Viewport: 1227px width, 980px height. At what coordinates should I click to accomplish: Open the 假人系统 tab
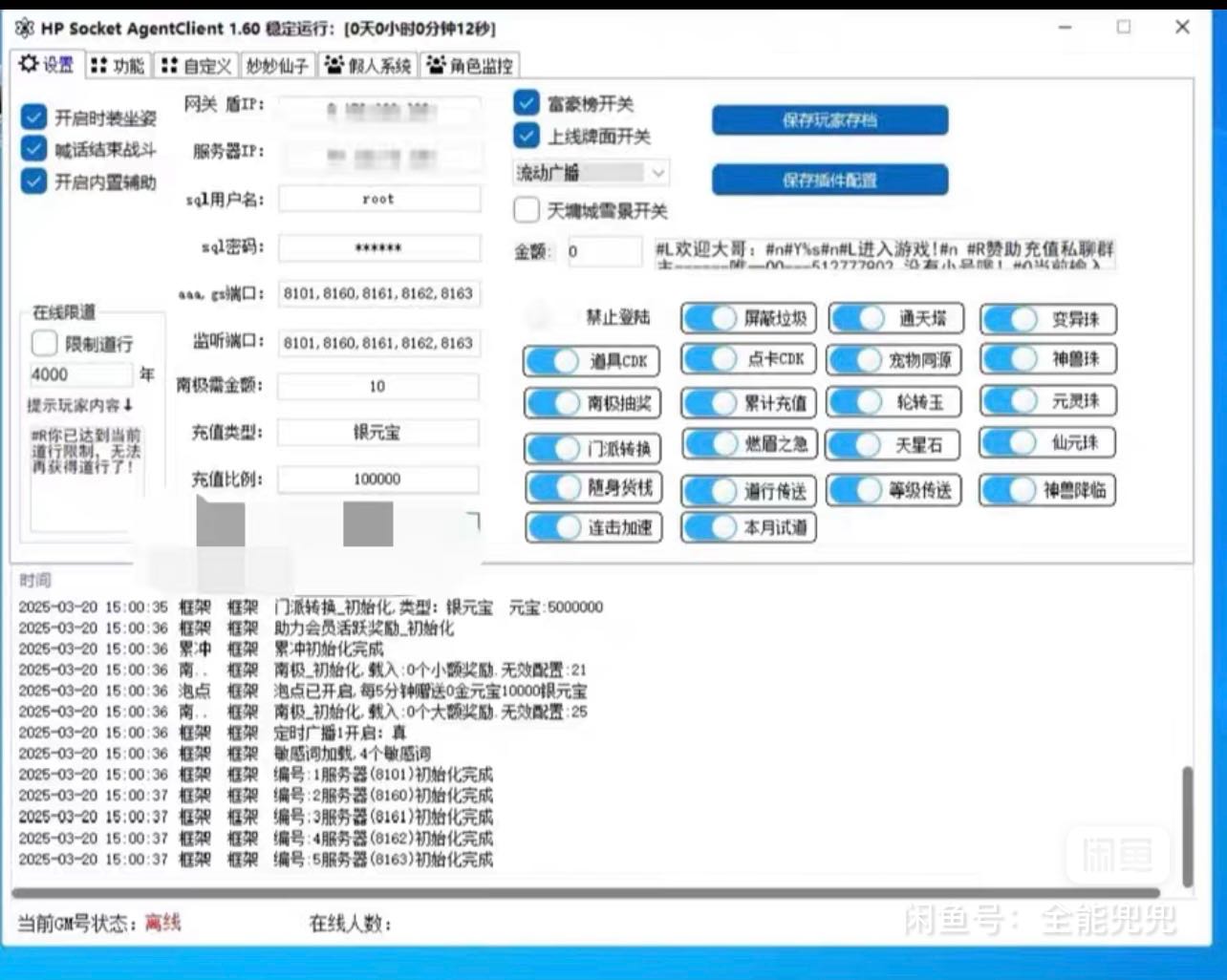coord(369,65)
